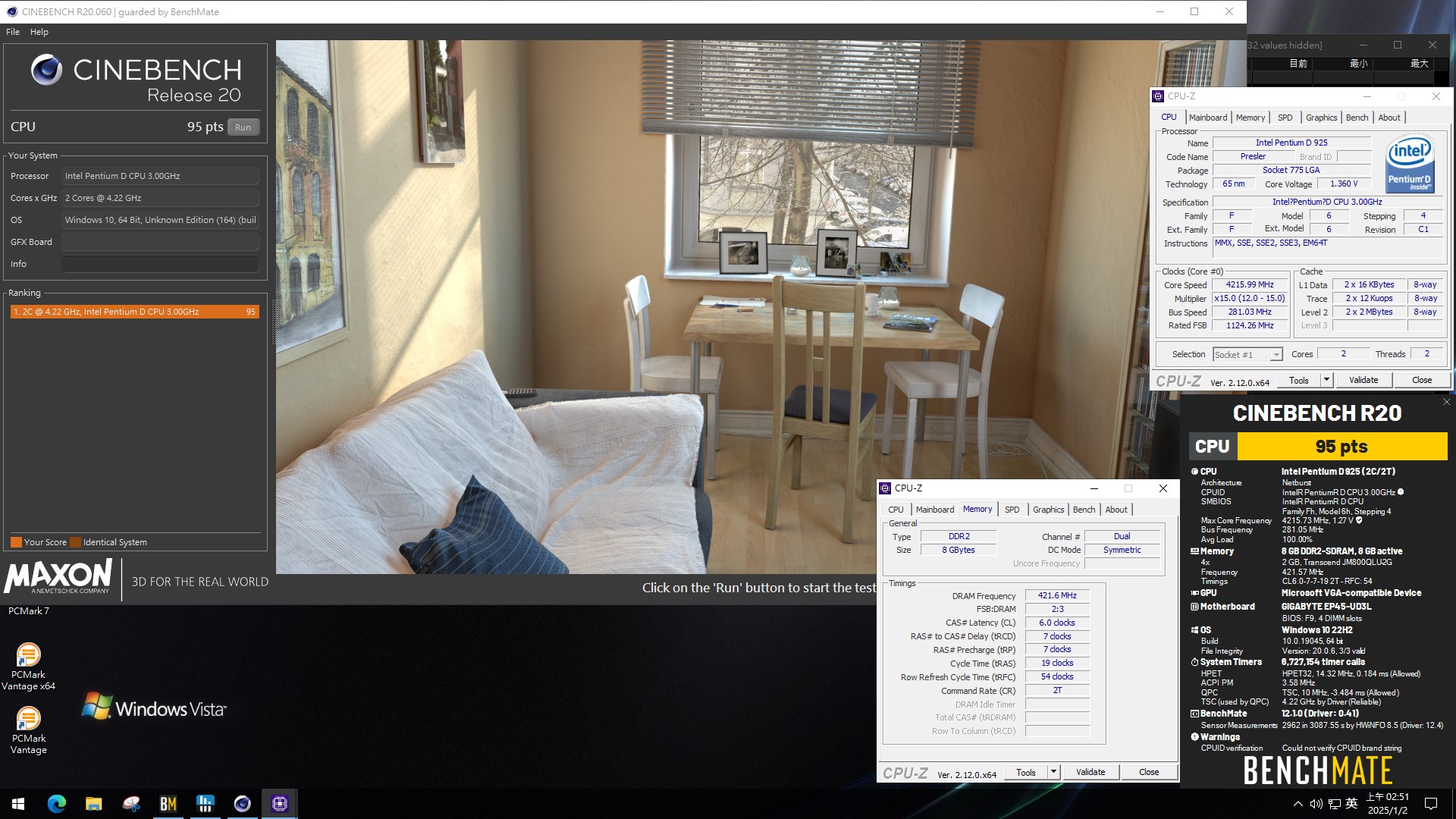Click Close button in upper CPU-Z window
1456x819 pixels.
click(x=1422, y=380)
